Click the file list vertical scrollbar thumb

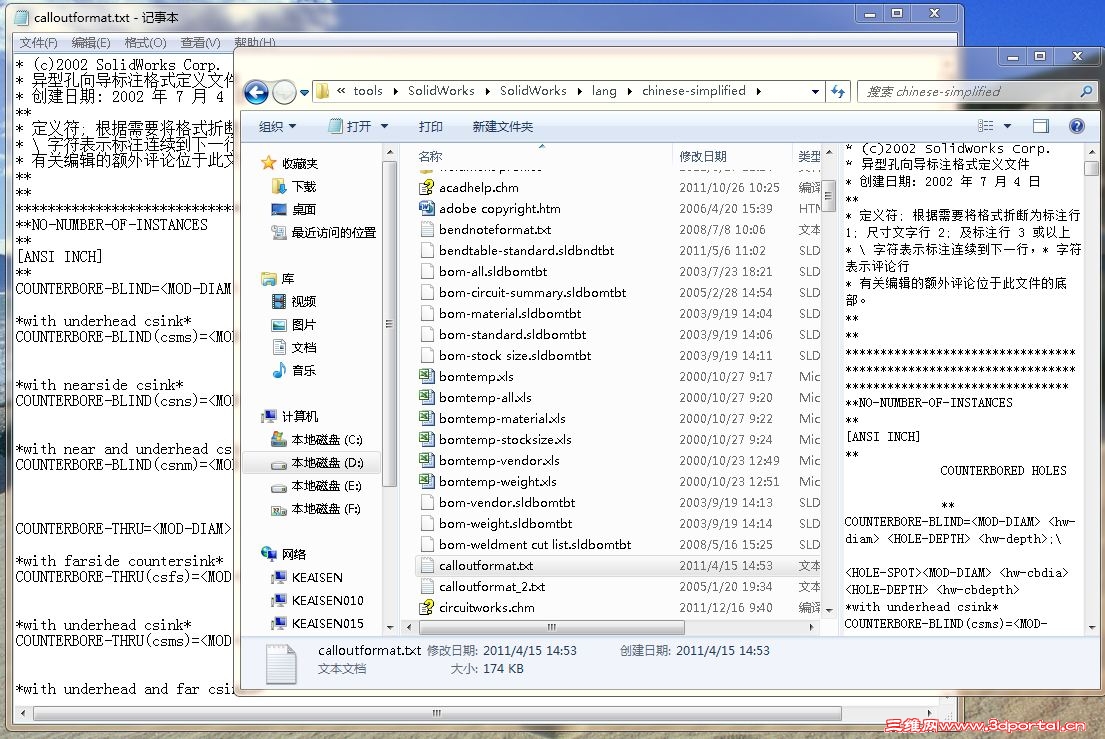coord(829,195)
